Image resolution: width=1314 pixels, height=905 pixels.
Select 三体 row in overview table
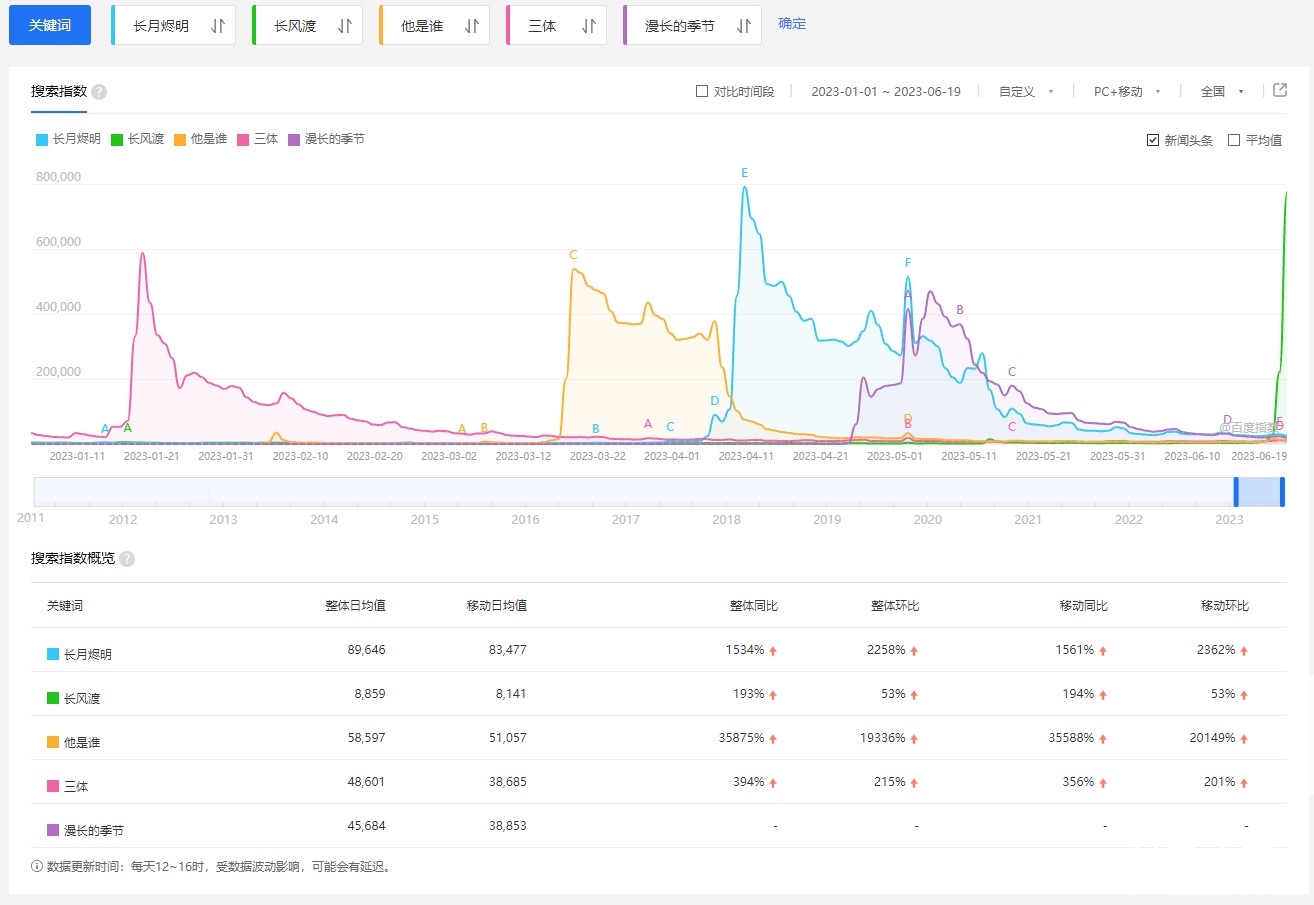659,782
